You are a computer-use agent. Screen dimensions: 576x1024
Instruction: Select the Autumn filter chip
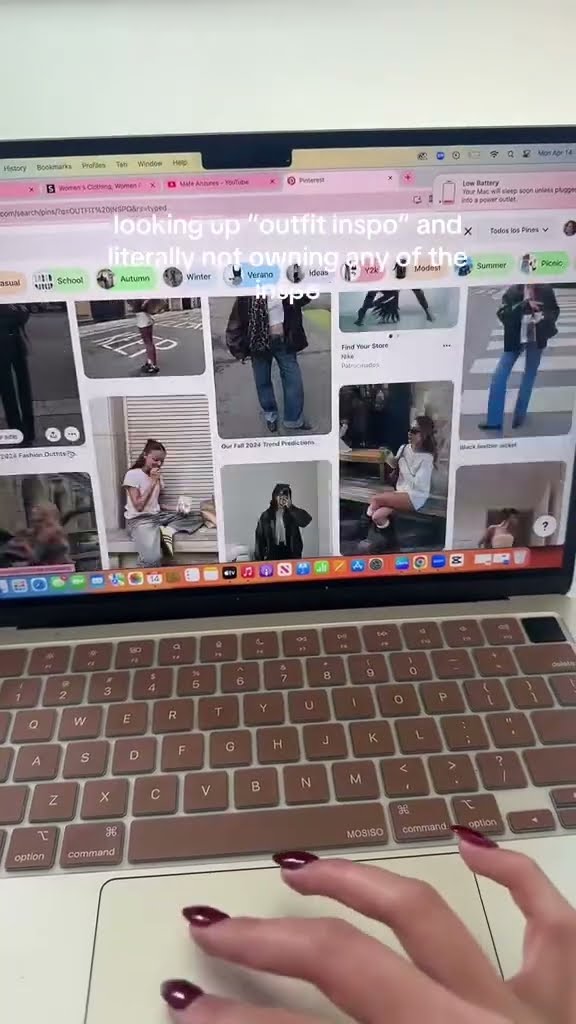[126, 278]
